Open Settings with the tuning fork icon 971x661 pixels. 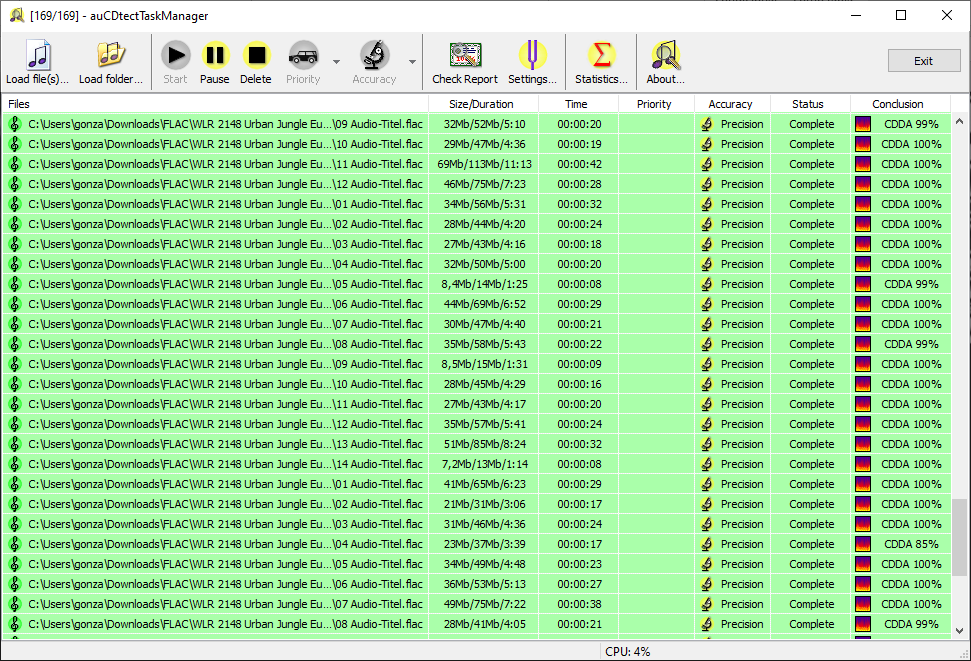(533, 62)
